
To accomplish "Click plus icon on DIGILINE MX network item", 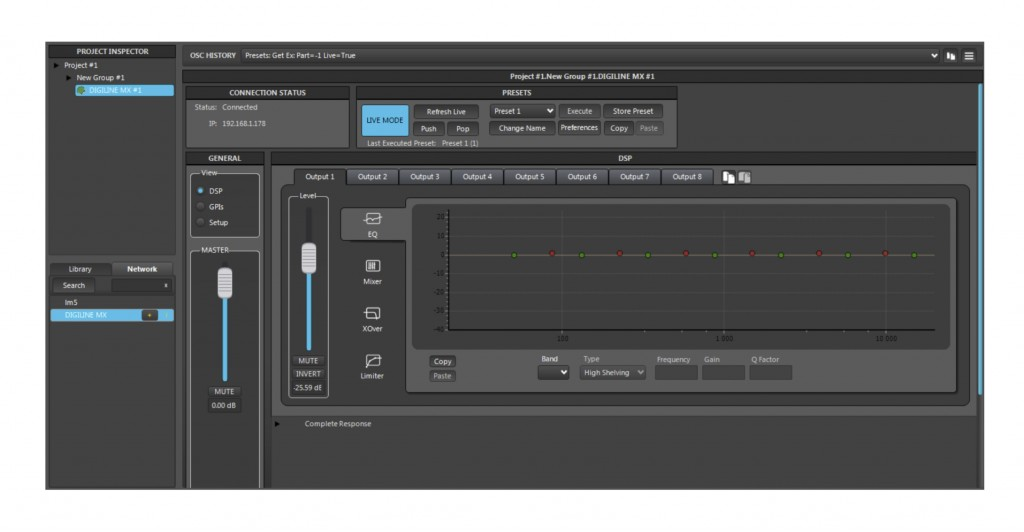I will point(149,315).
